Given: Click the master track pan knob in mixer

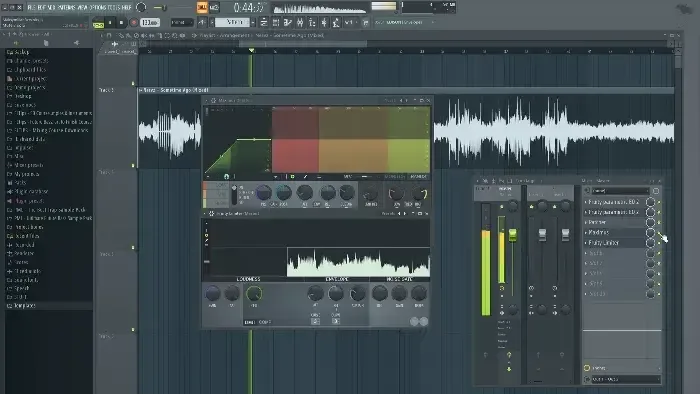Looking at the screenshot, I should [x=512, y=206].
